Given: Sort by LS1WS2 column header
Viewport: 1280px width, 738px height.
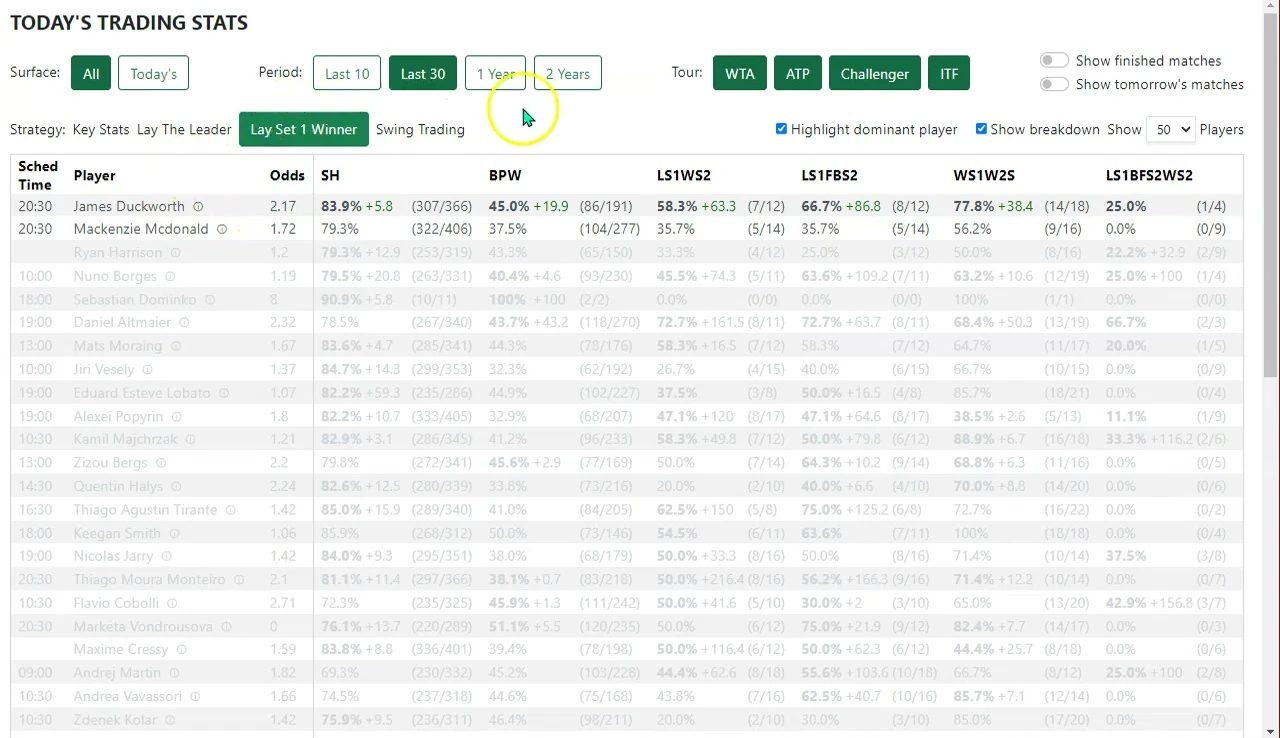Looking at the screenshot, I should (x=684, y=175).
